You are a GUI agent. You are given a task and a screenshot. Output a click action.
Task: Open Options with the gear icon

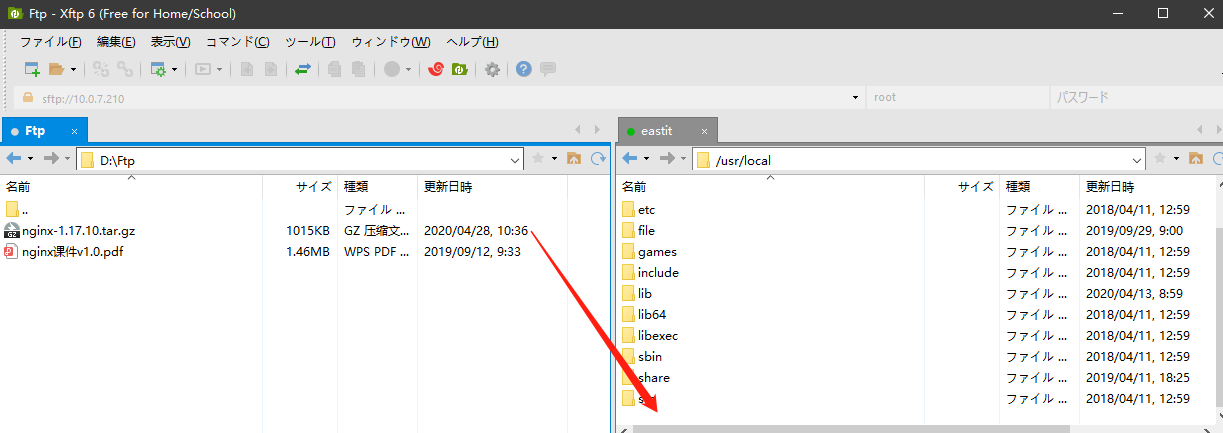(492, 69)
